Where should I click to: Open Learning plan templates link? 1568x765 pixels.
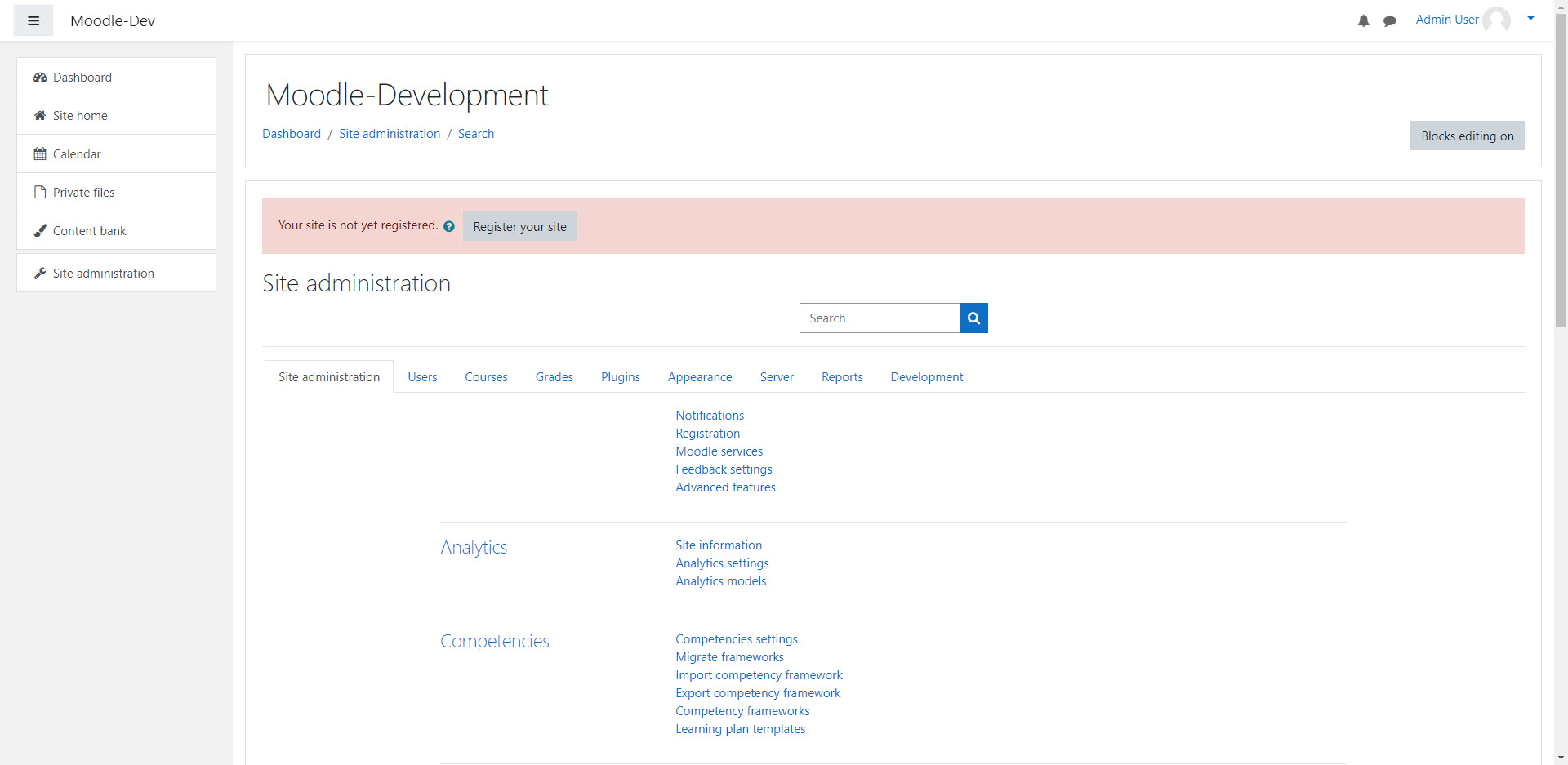740,729
